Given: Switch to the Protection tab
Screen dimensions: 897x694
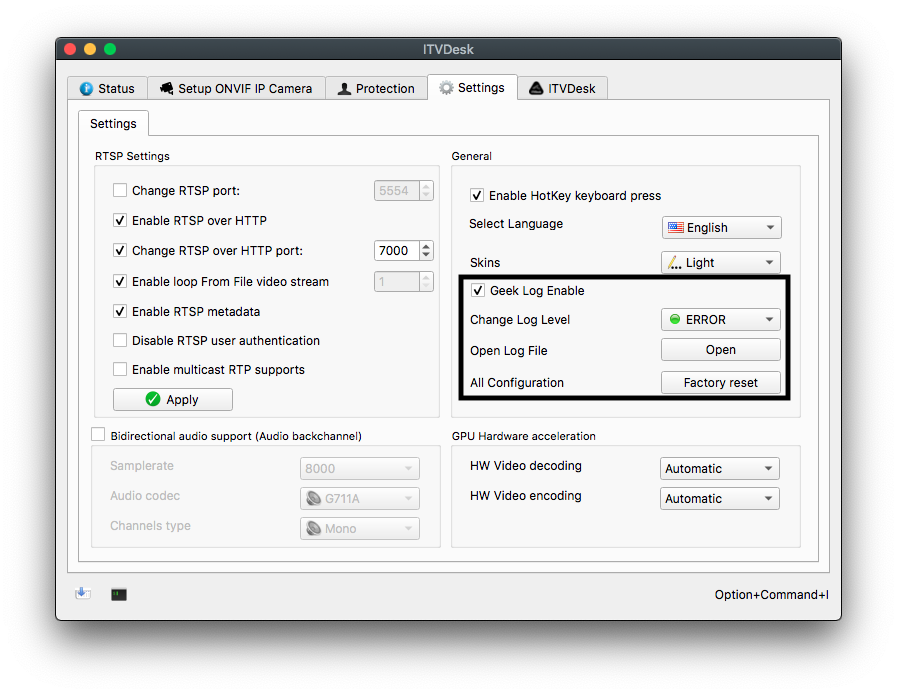Looking at the screenshot, I should [376, 88].
